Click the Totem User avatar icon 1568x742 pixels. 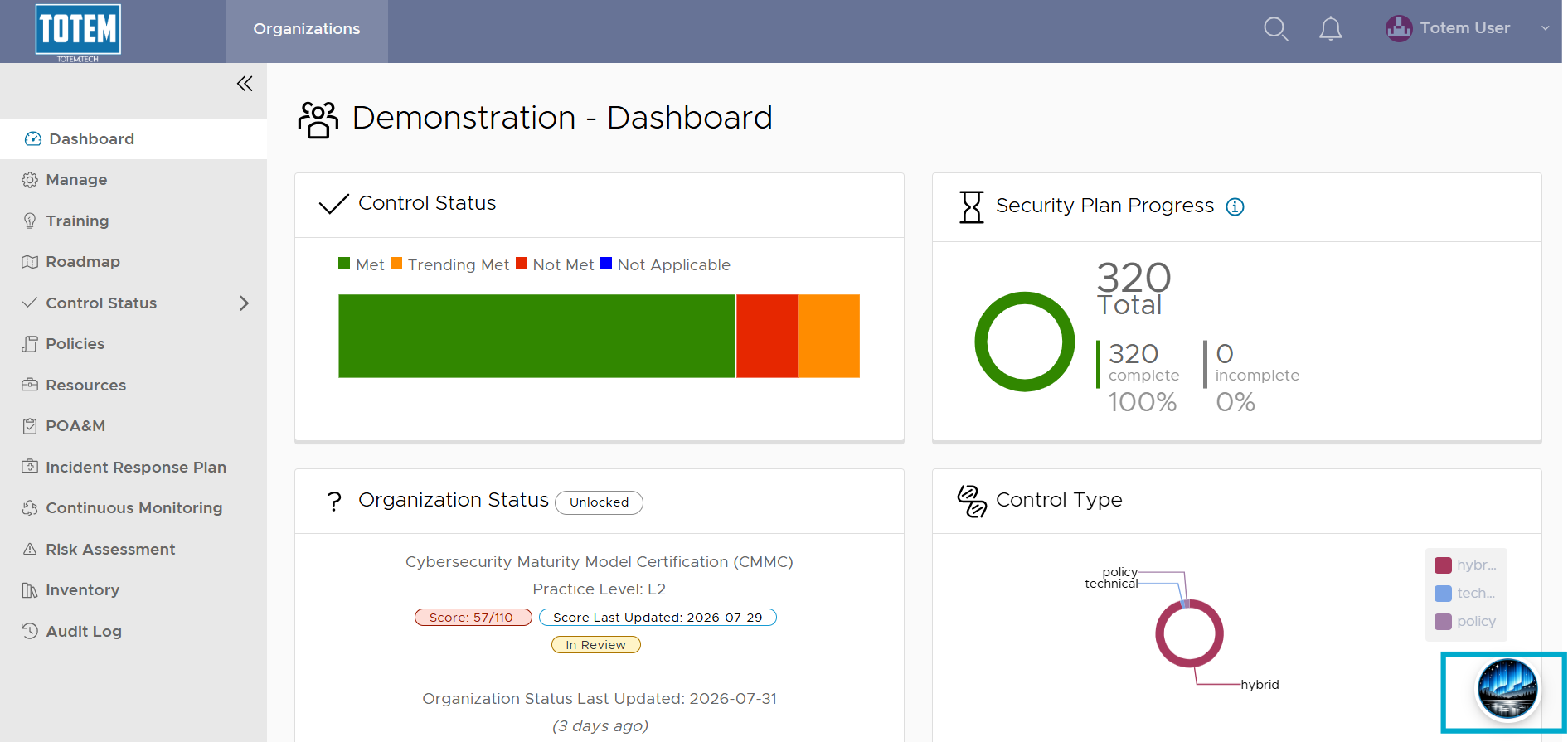pos(1398,28)
